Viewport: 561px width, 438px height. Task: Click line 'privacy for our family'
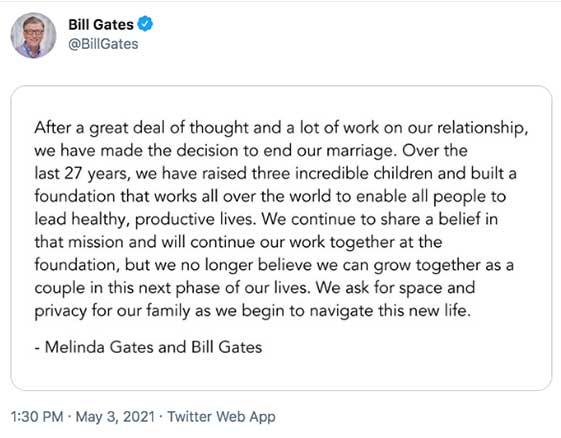[252, 311]
